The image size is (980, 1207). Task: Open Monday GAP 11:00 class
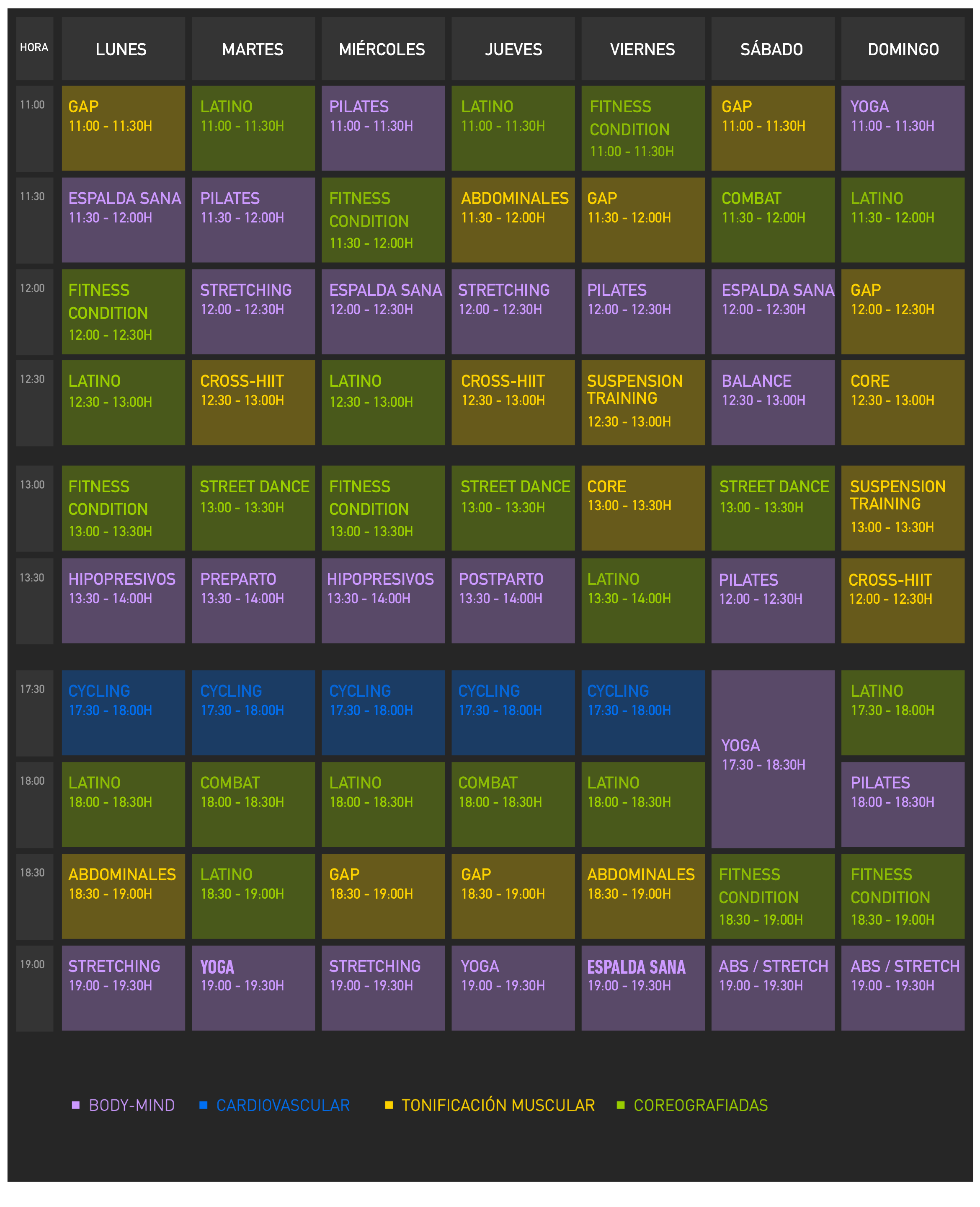123,128
